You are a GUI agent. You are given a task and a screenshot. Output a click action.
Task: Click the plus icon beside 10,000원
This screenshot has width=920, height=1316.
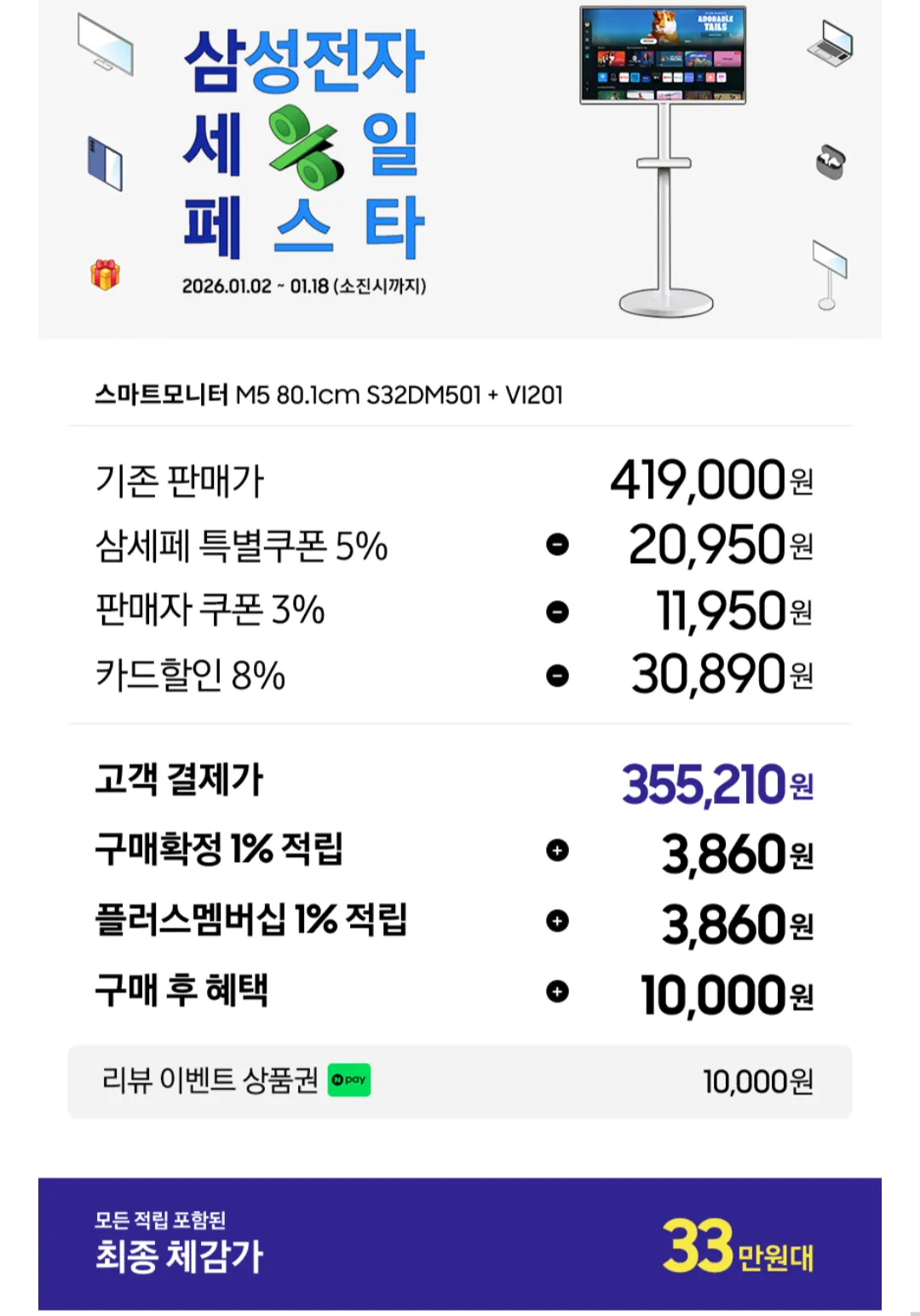pos(557,991)
